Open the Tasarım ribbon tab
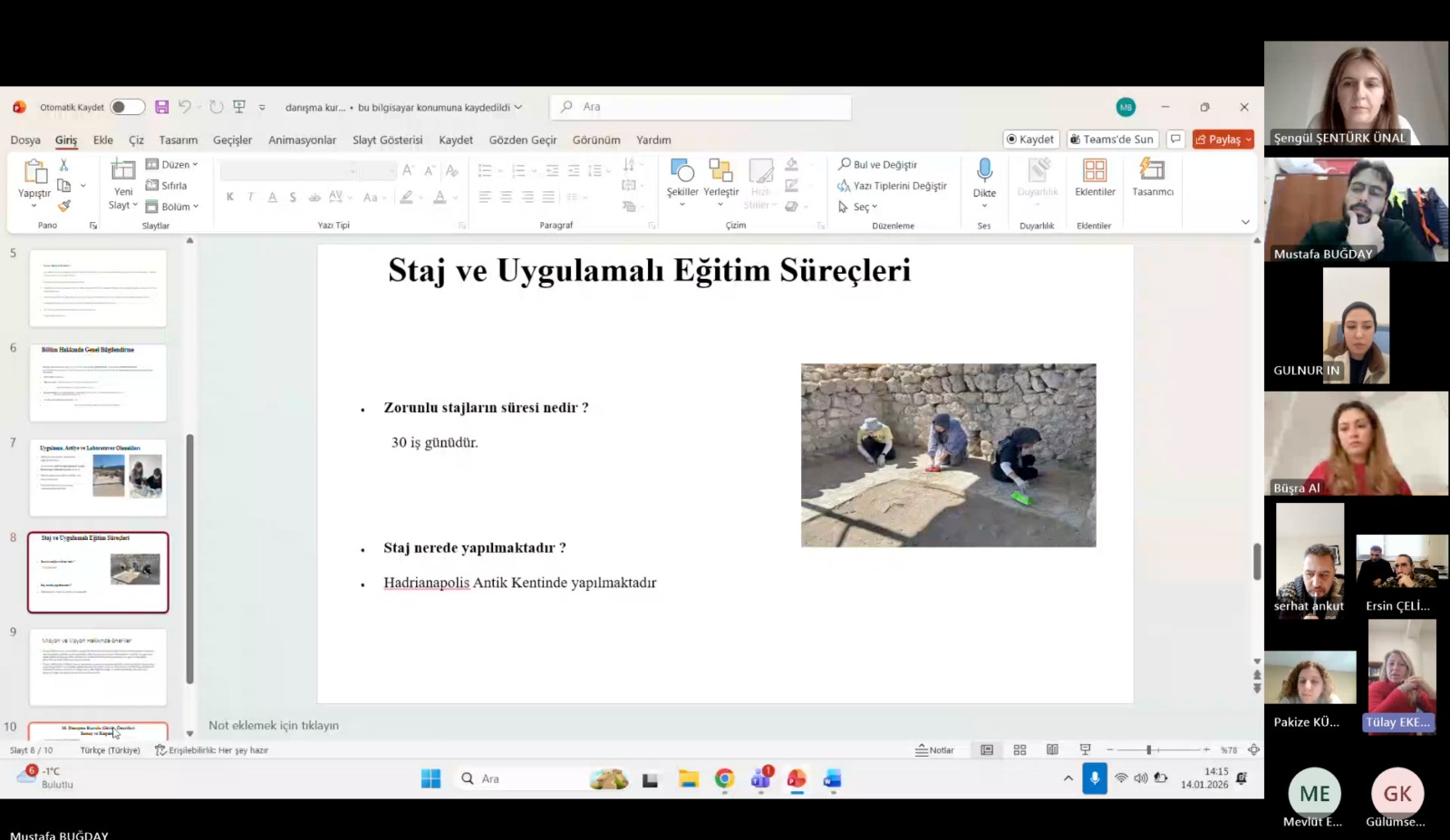The height and width of the screenshot is (840, 1450). point(178,140)
